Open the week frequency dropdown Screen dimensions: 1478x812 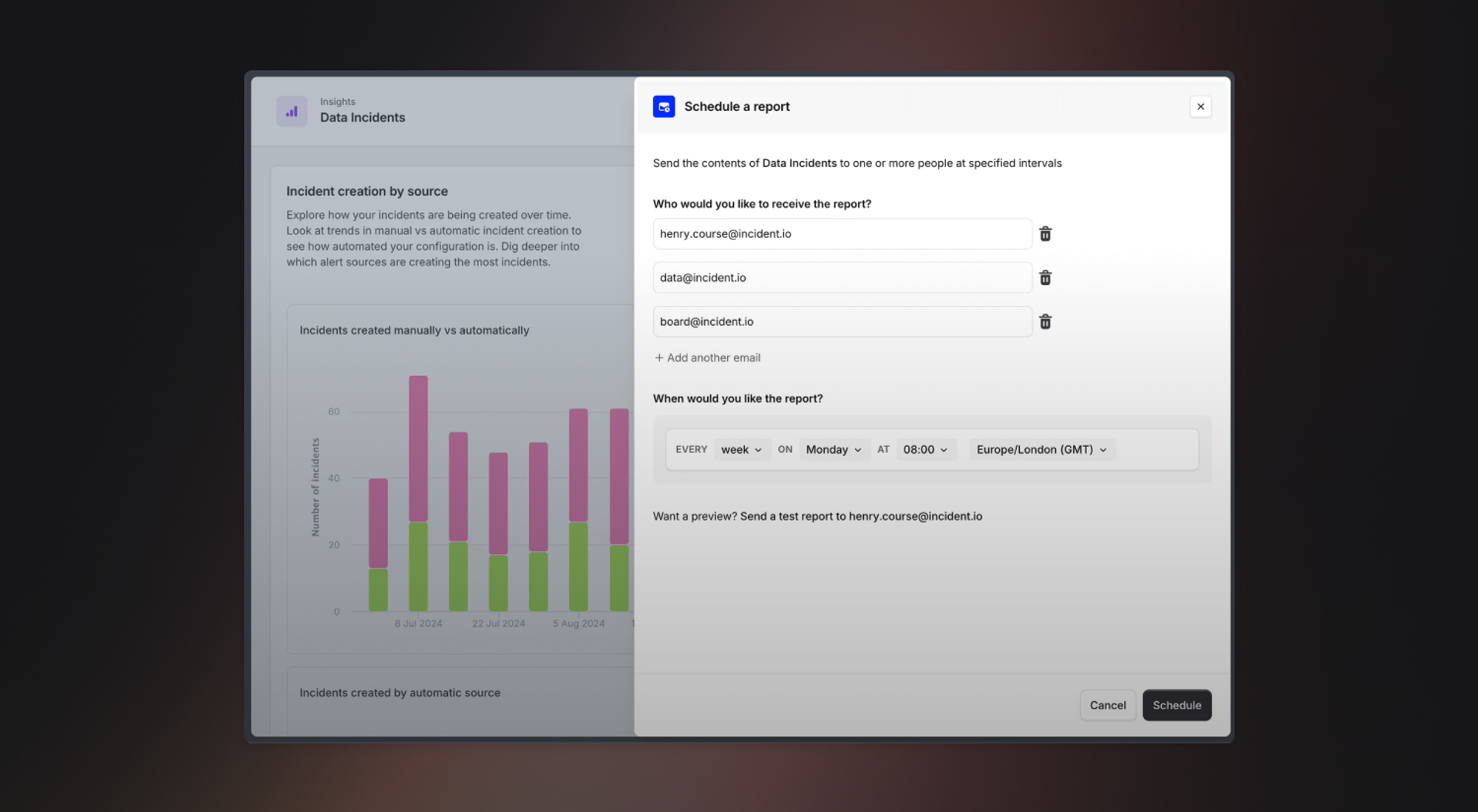point(741,449)
